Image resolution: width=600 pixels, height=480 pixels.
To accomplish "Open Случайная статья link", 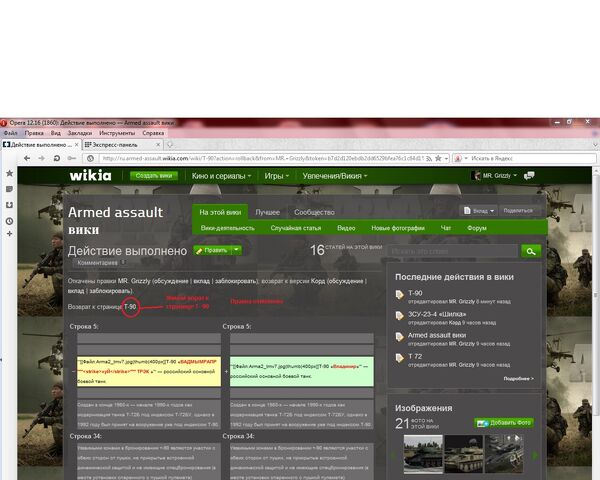I will click(296, 228).
